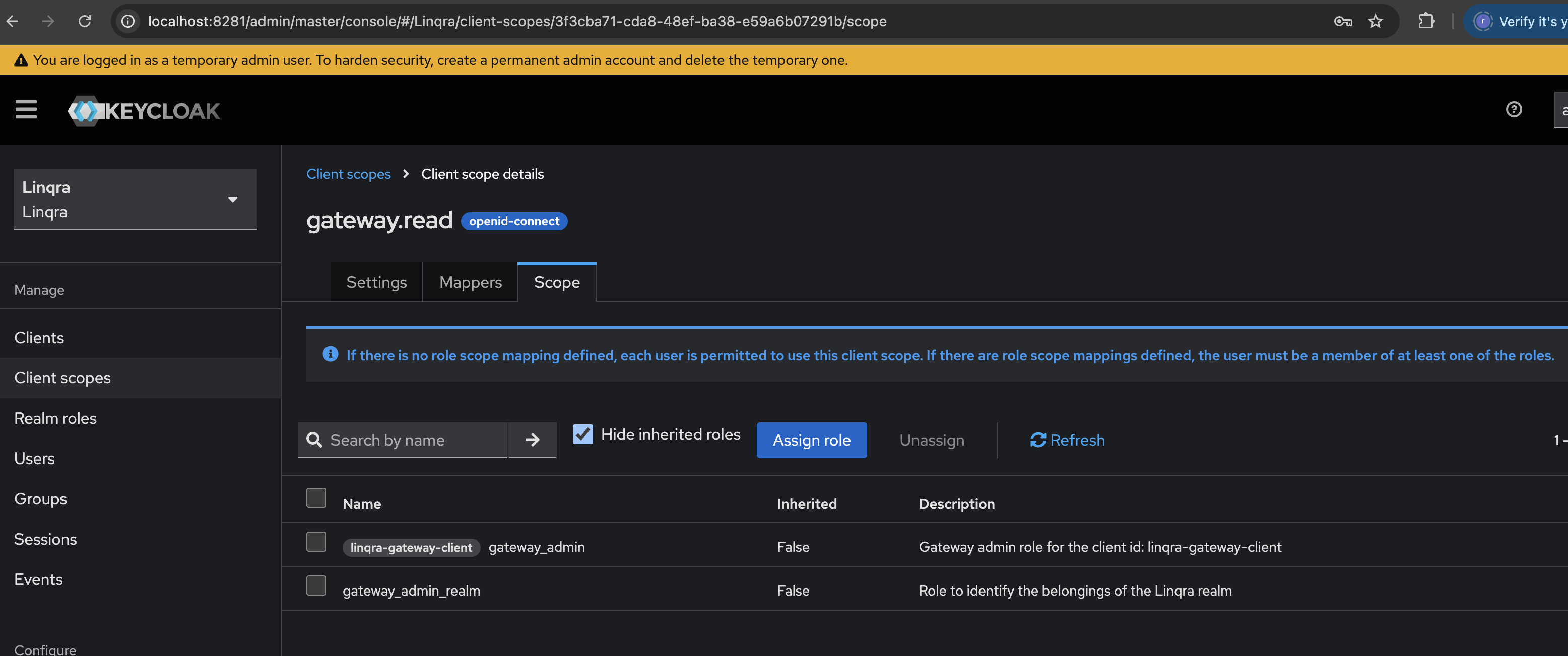Click the magnifying glass icon in search box

pyautogui.click(x=314, y=440)
